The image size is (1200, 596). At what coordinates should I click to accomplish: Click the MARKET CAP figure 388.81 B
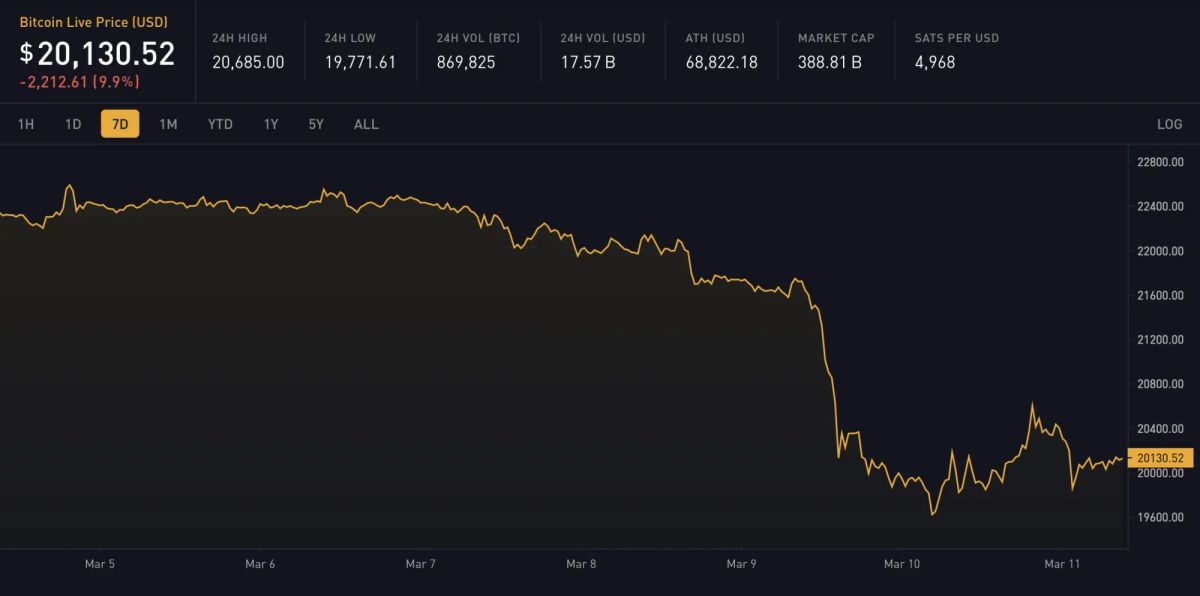coord(828,60)
